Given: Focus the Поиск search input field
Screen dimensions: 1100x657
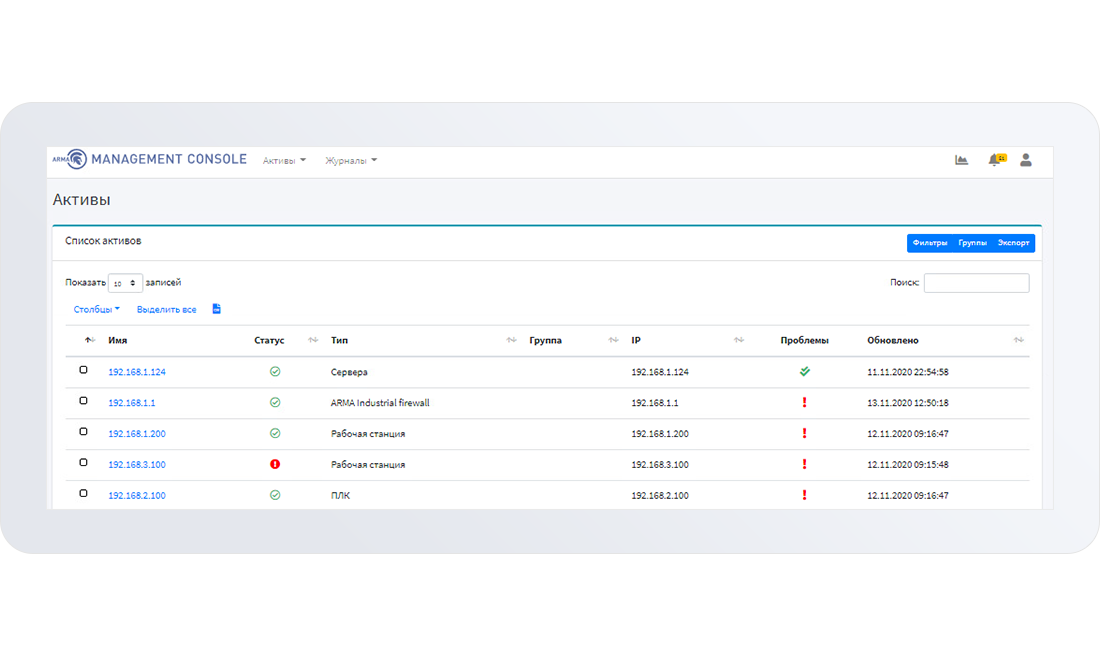Looking at the screenshot, I should tap(976, 283).
